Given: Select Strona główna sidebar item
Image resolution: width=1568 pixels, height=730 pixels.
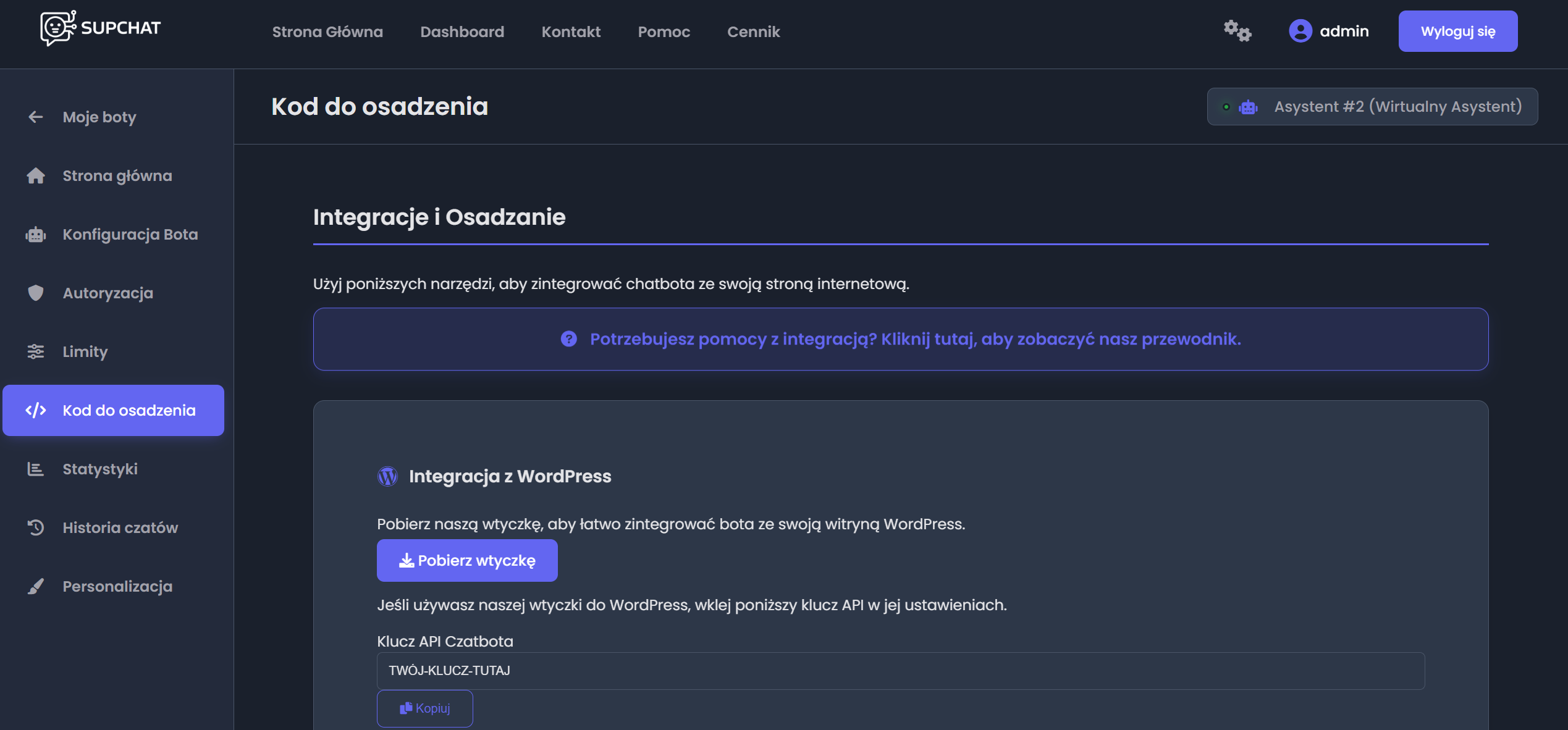Looking at the screenshot, I should point(113,175).
